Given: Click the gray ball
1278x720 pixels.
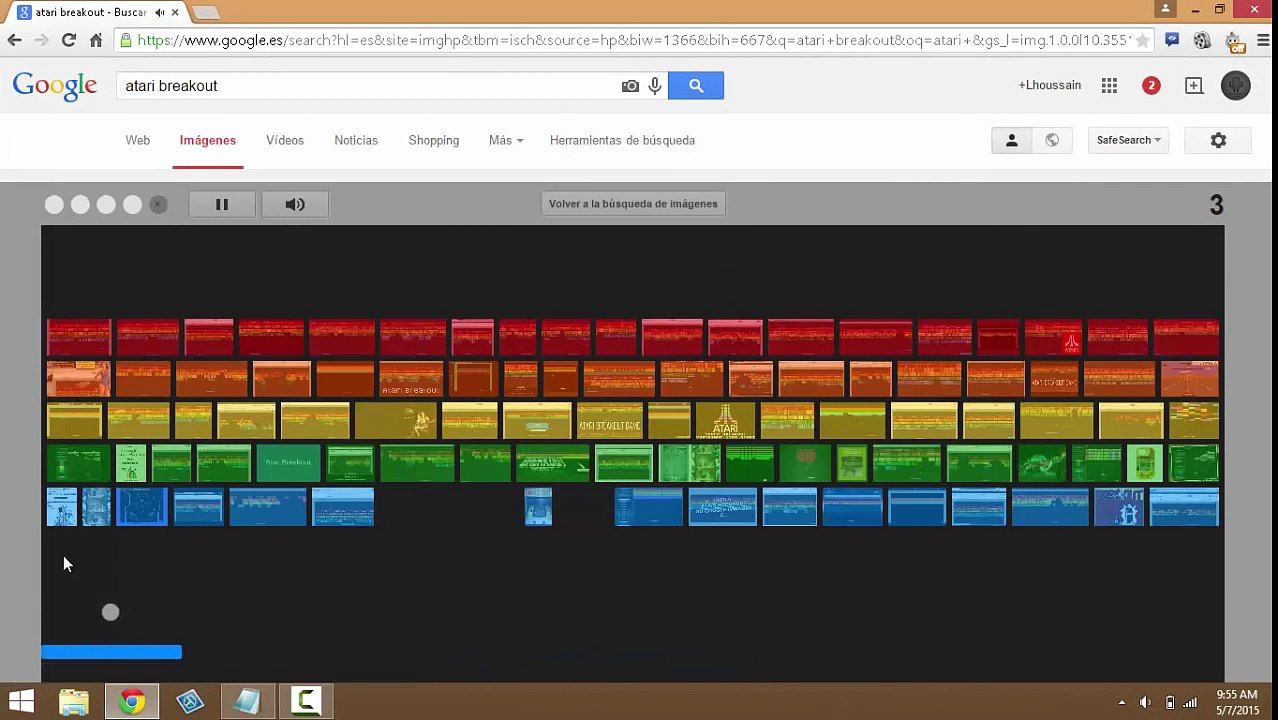Looking at the screenshot, I should [110, 612].
